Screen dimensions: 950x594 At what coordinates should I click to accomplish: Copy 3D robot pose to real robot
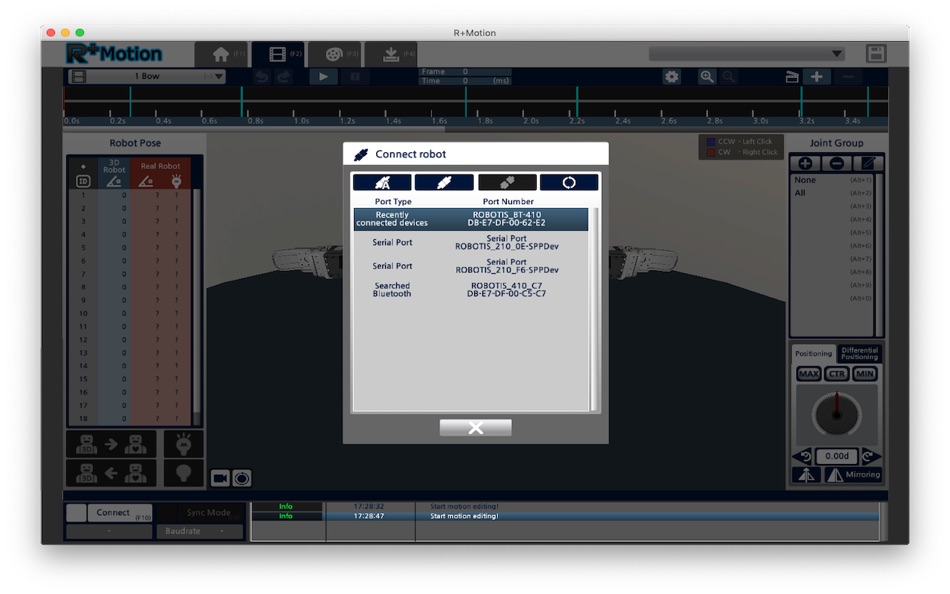pos(111,444)
